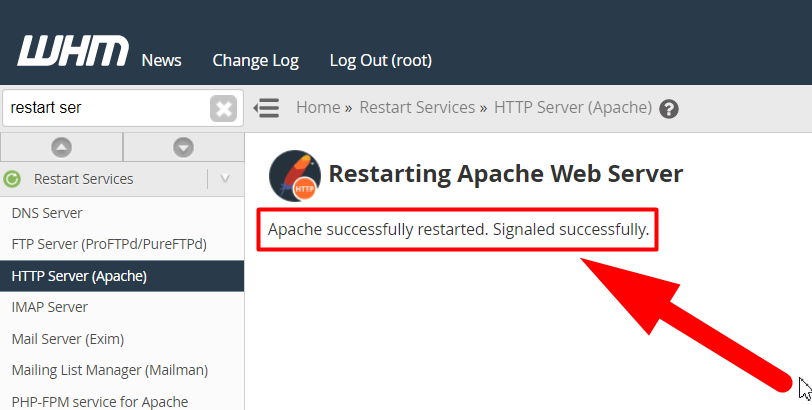Collapse Restart Services with chevron
The height and width of the screenshot is (410, 812).
[x=225, y=179]
